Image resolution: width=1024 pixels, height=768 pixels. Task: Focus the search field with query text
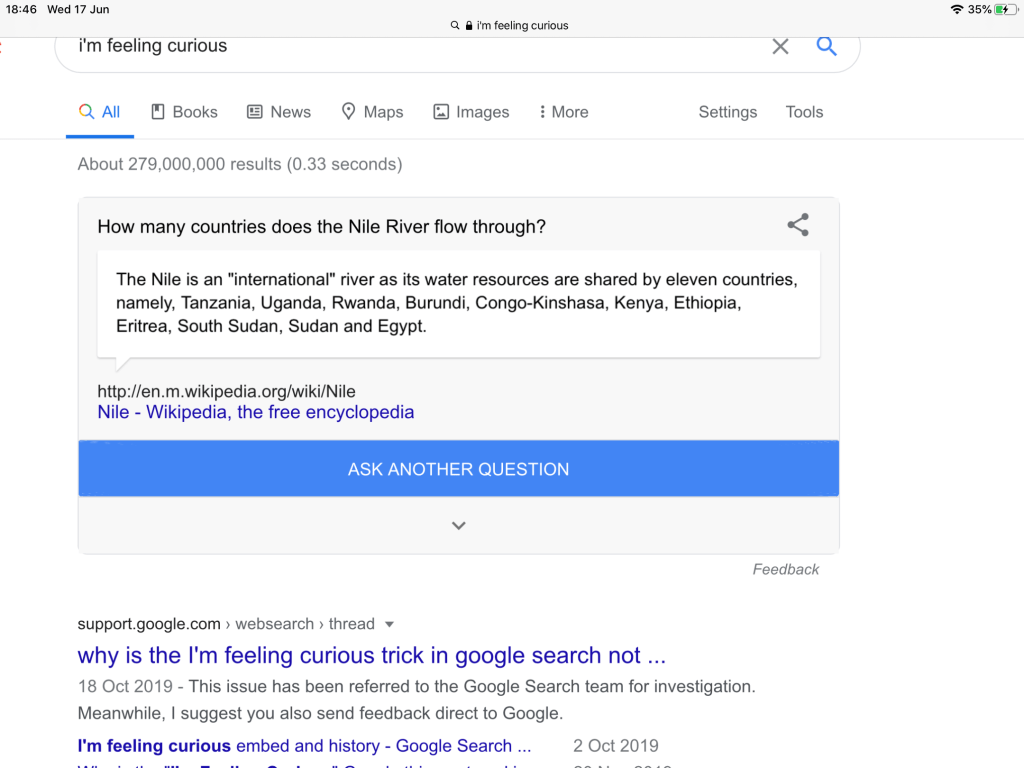point(400,46)
